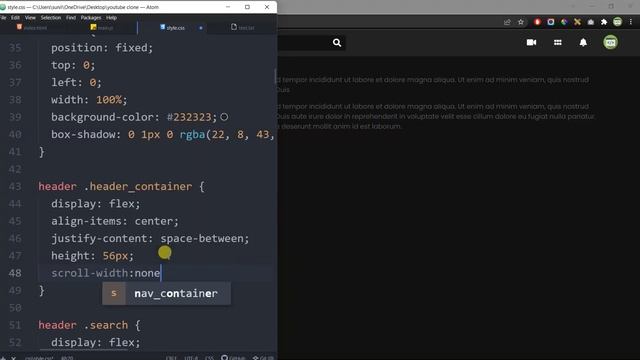Open the Help menu in Atom

(x=111, y=18)
